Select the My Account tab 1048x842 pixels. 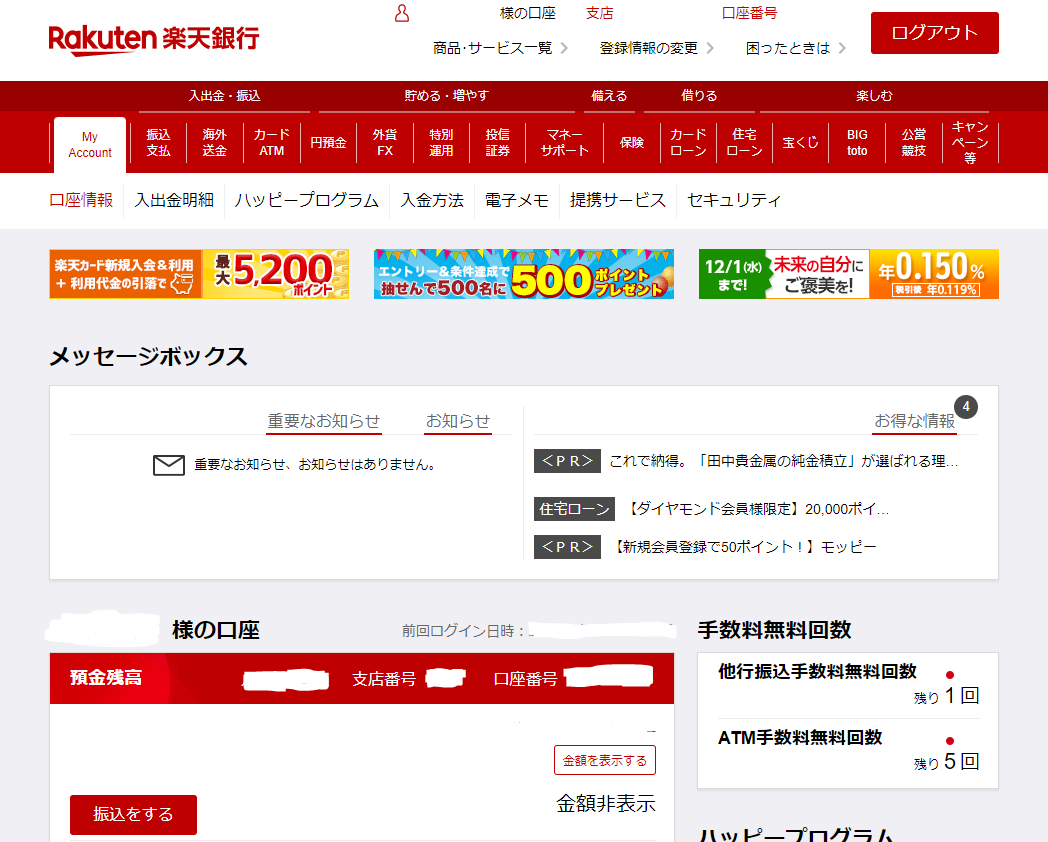click(90, 144)
